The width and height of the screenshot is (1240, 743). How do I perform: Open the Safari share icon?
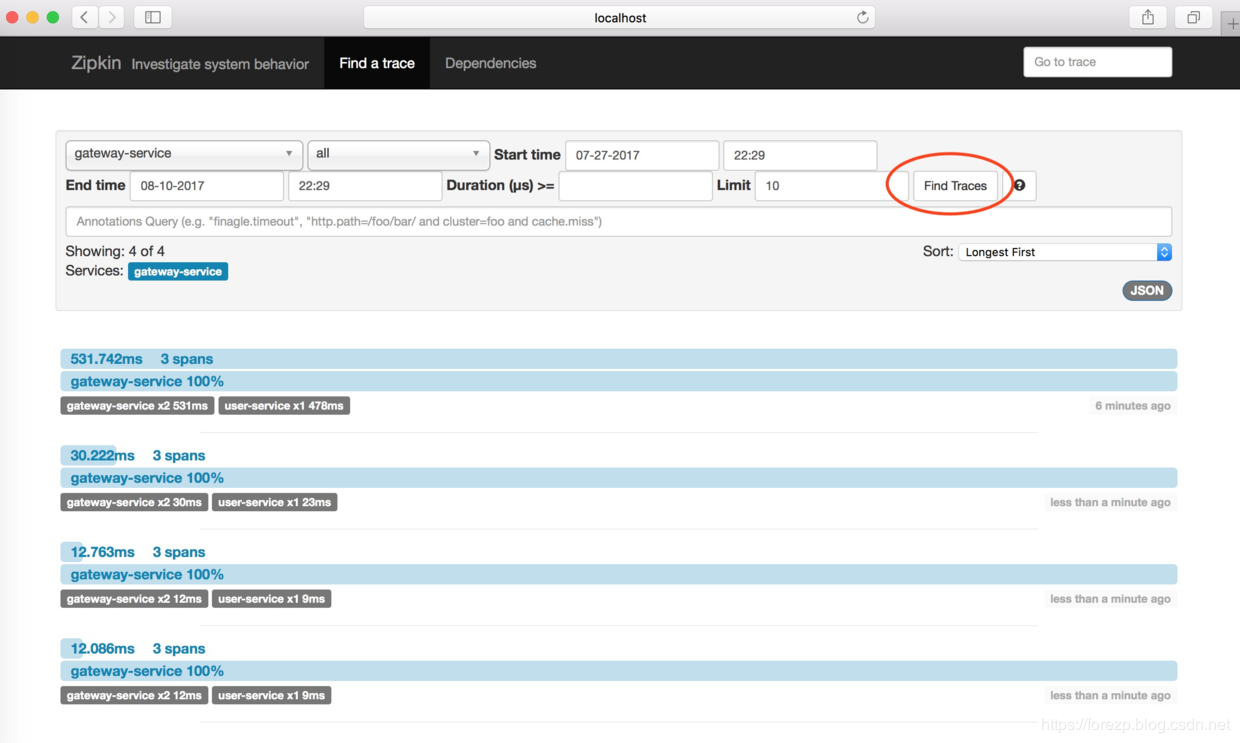(1148, 17)
